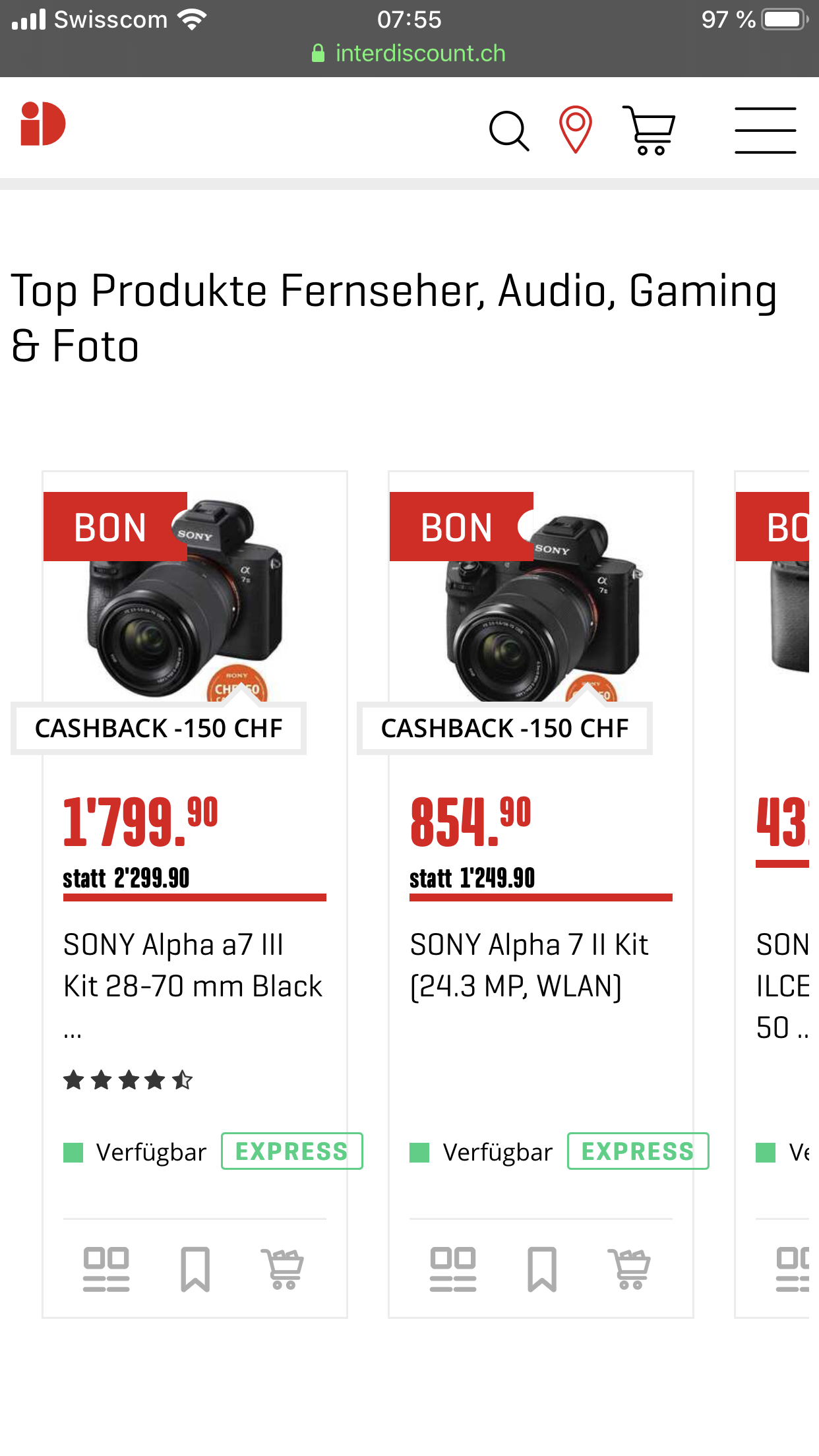Open the hamburger menu
Viewport: 819px width, 1456px height.
765,131
